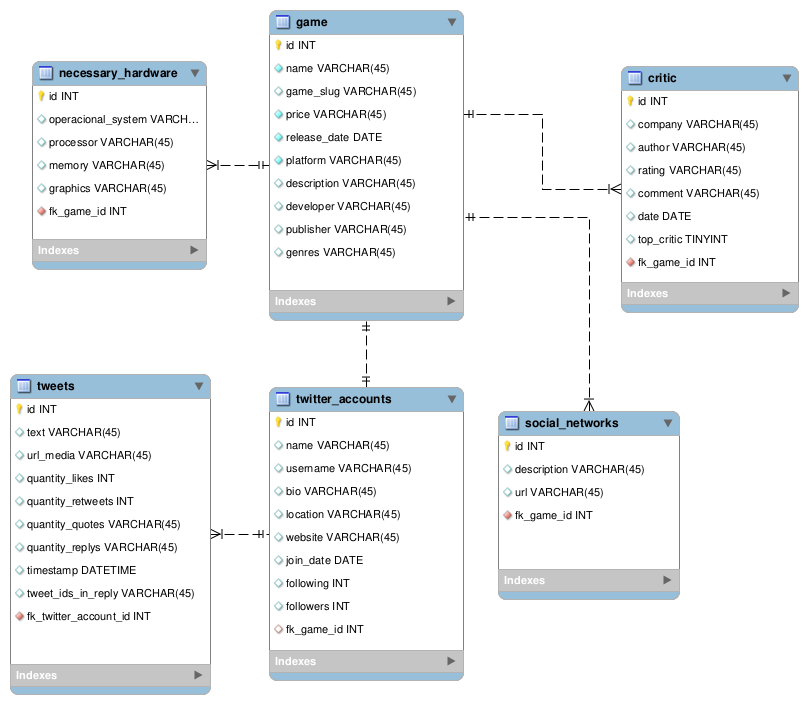This screenshot has width=808, height=704.
Task: Click the red diamond next to fk_twitter_account_id
Action: pos(19,616)
